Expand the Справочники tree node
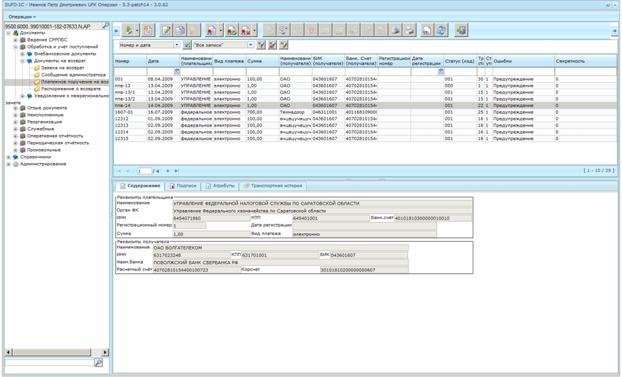Screen dimensions: 622x377 8,157
